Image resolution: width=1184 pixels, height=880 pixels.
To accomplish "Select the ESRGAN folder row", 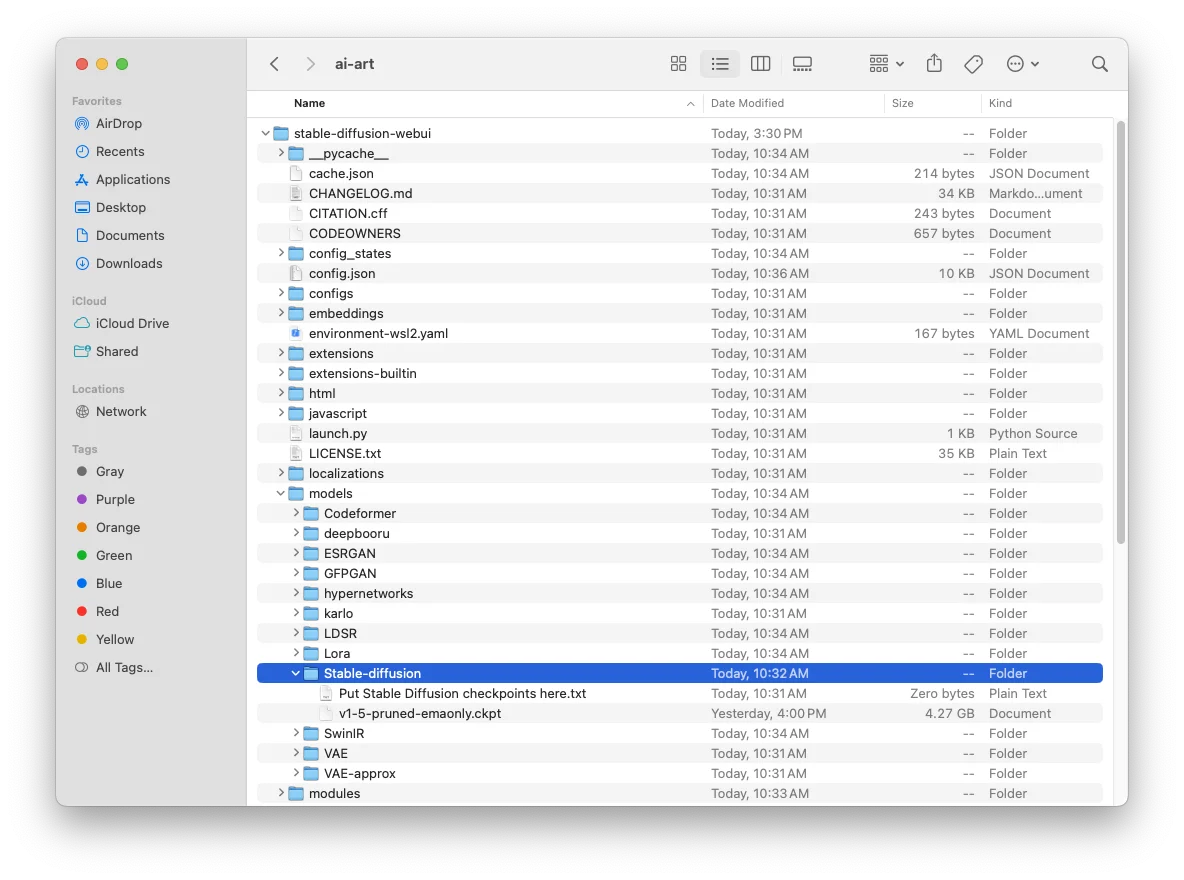I will (680, 553).
